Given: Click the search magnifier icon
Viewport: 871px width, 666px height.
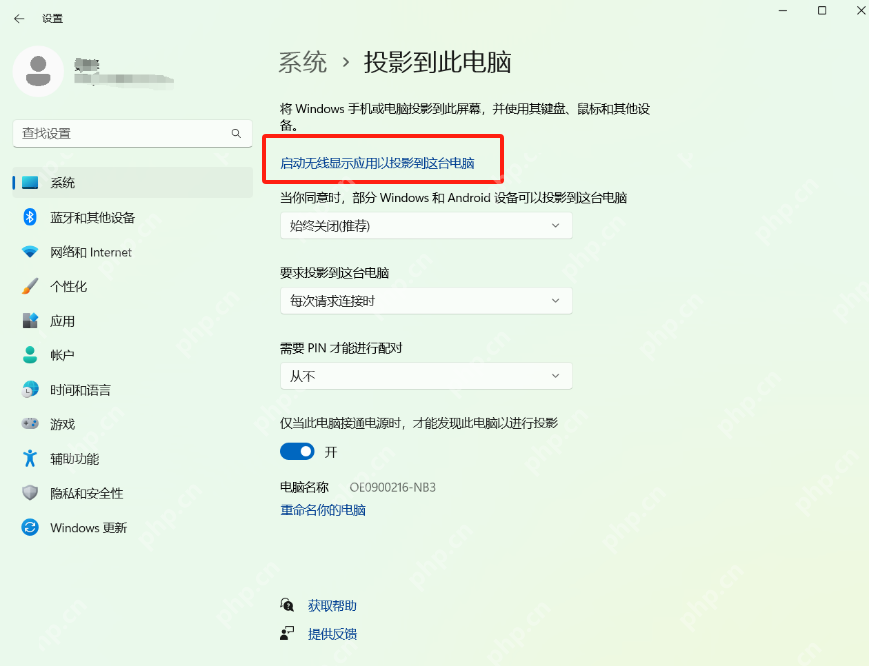Looking at the screenshot, I should point(236,133).
